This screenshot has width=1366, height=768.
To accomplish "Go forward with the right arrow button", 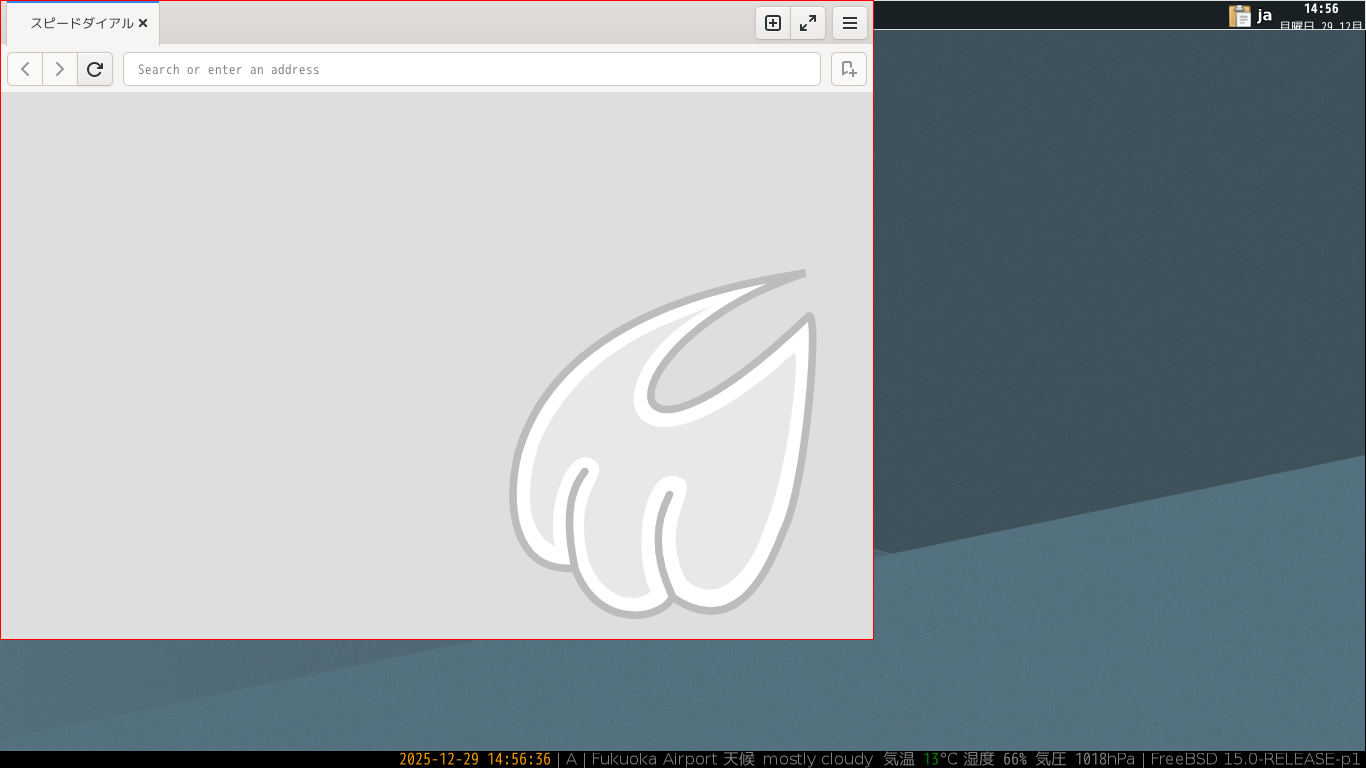I will [x=60, y=69].
